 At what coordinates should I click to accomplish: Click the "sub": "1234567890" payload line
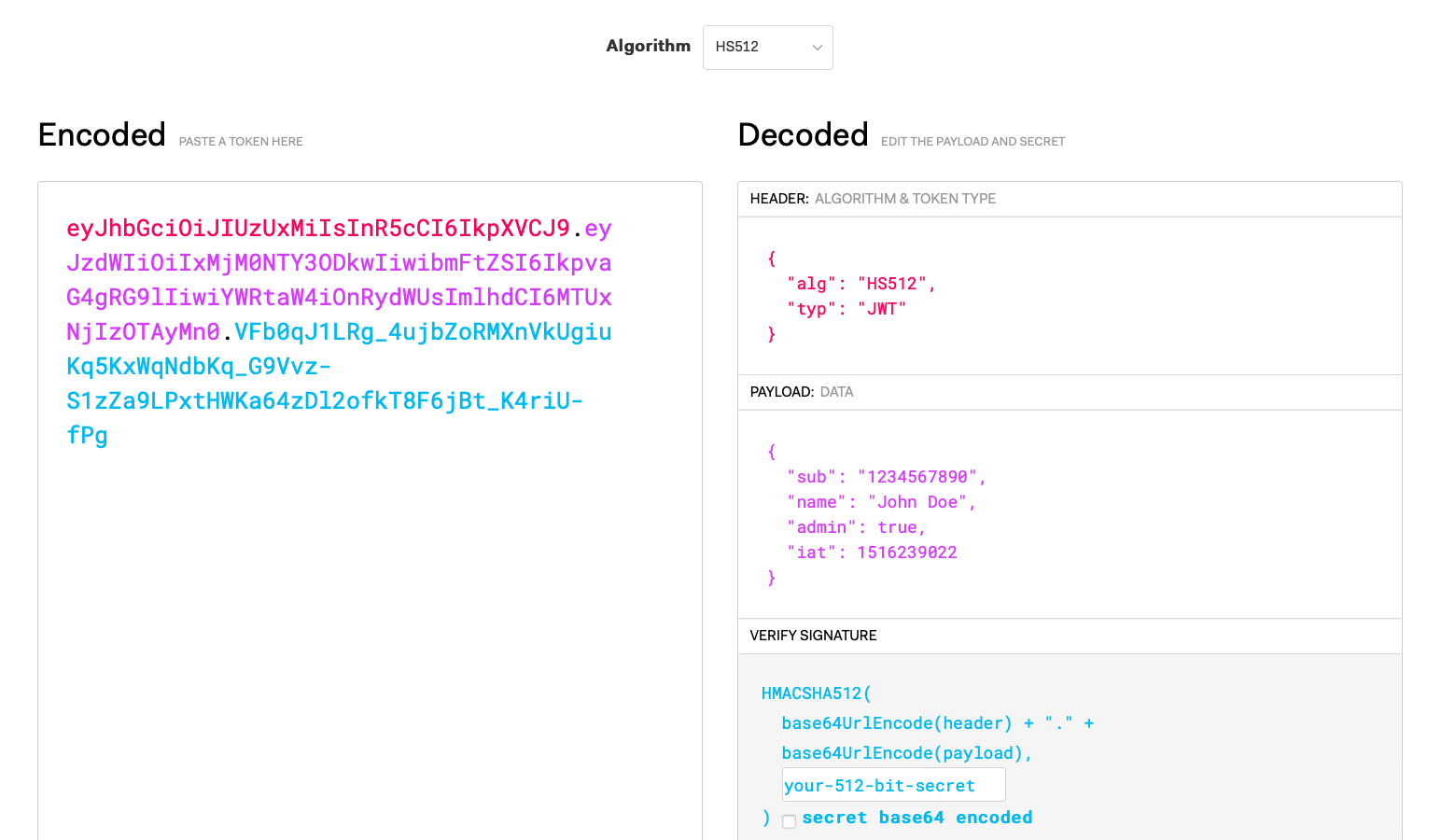(x=887, y=477)
